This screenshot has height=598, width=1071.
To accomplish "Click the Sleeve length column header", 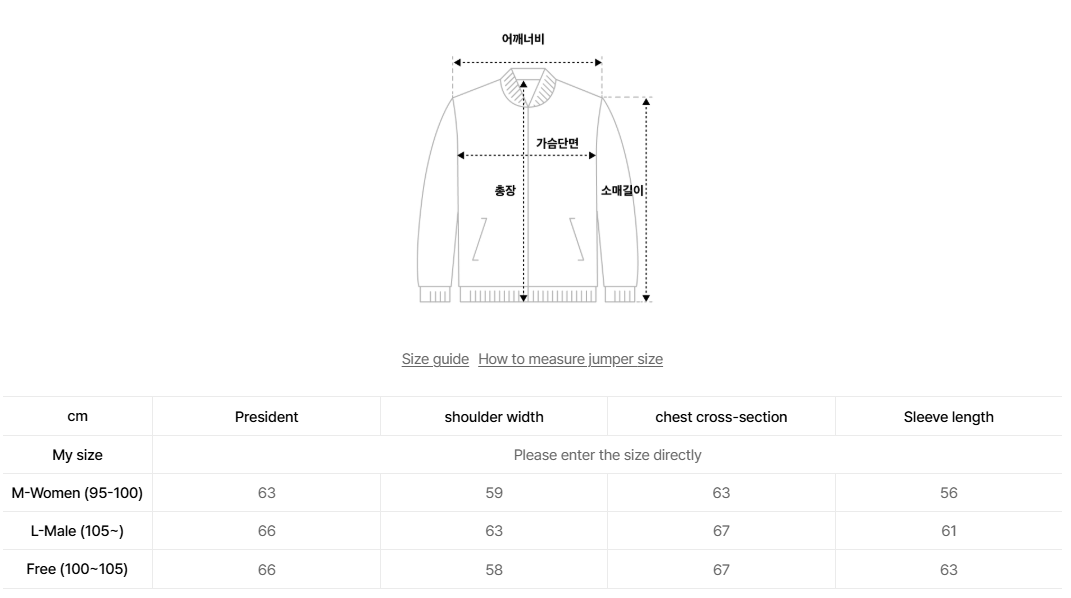I will (x=948, y=417).
